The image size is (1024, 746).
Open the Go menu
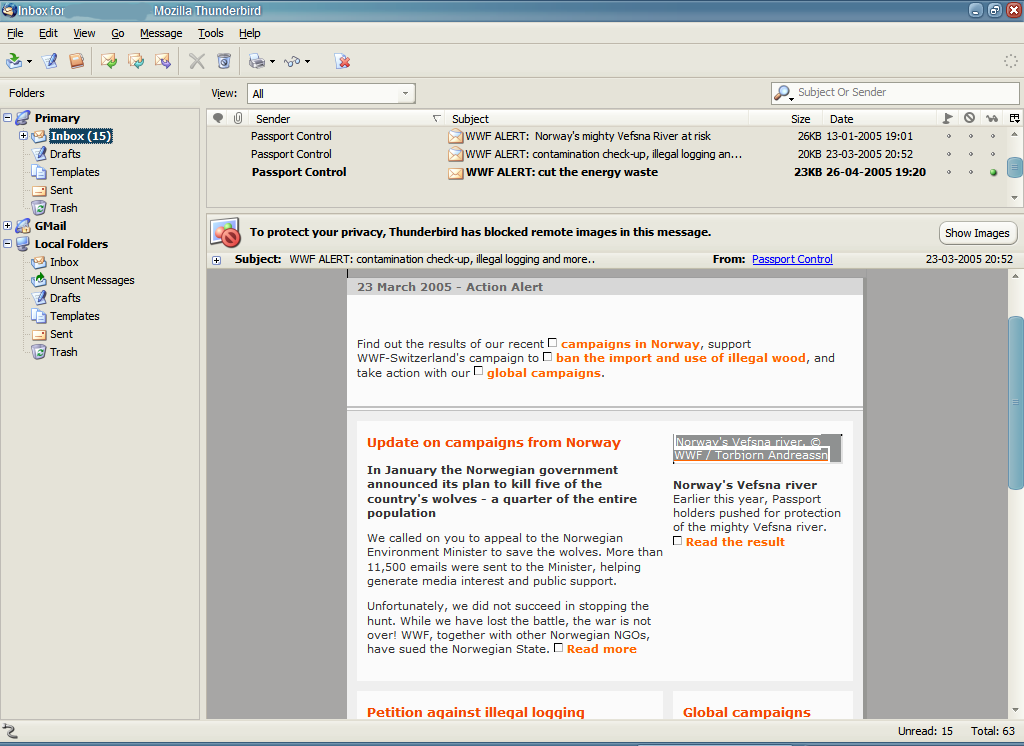coord(118,33)
